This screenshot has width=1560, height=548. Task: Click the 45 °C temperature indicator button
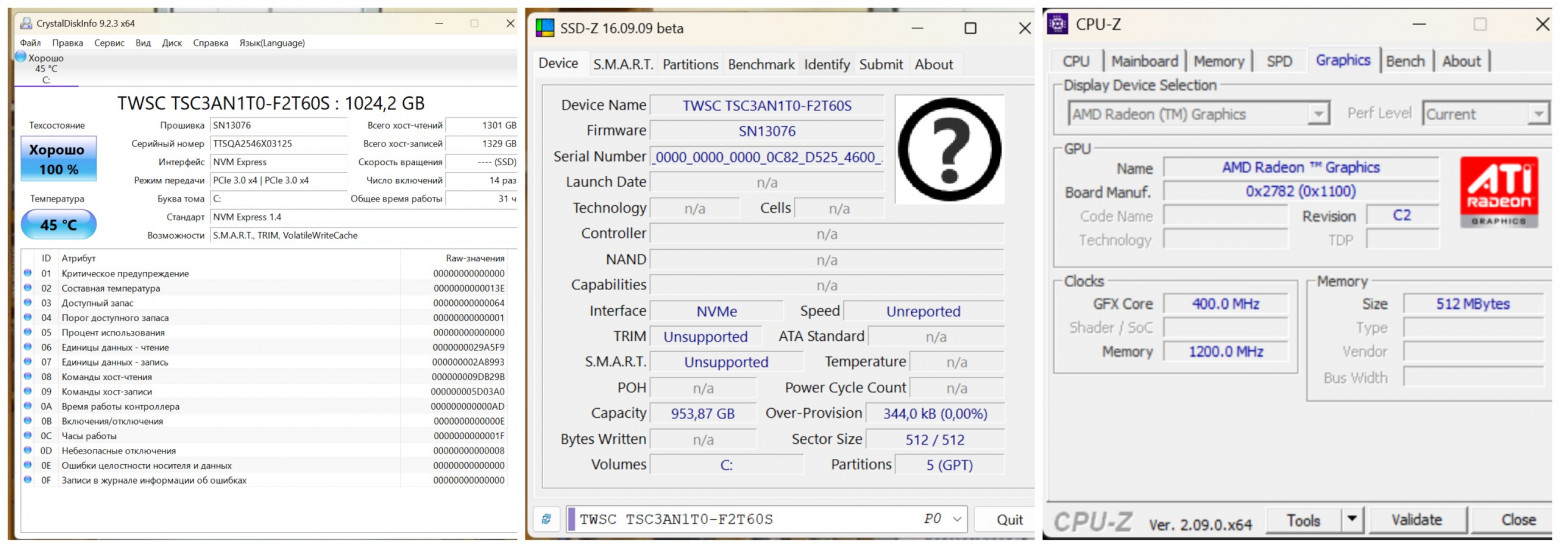pos(58,225)
